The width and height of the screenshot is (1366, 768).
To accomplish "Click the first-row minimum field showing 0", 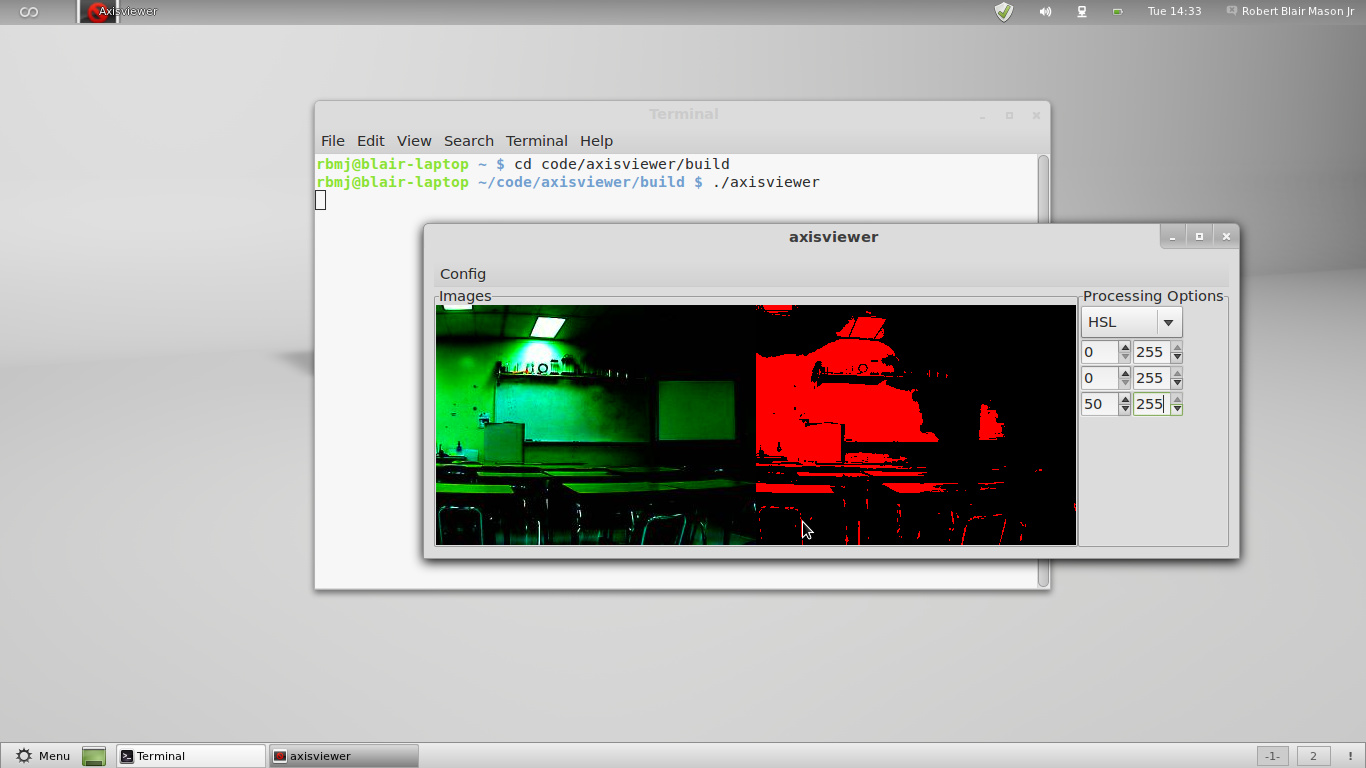I will tap(1099, 352).
